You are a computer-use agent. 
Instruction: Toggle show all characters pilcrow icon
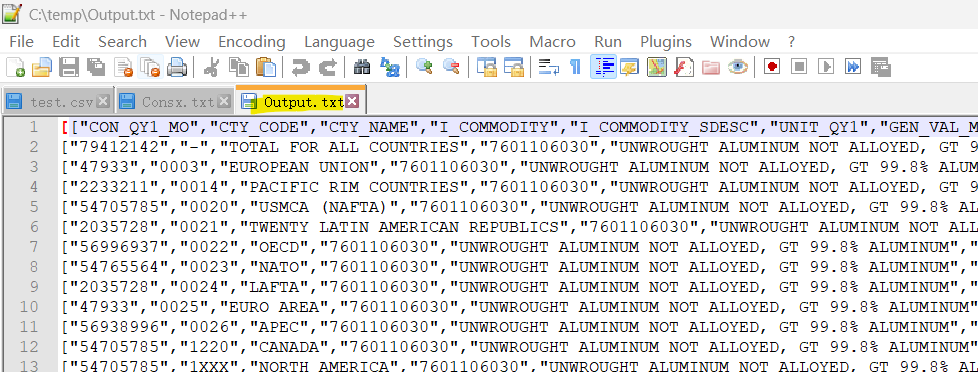[x=576, y=67]
